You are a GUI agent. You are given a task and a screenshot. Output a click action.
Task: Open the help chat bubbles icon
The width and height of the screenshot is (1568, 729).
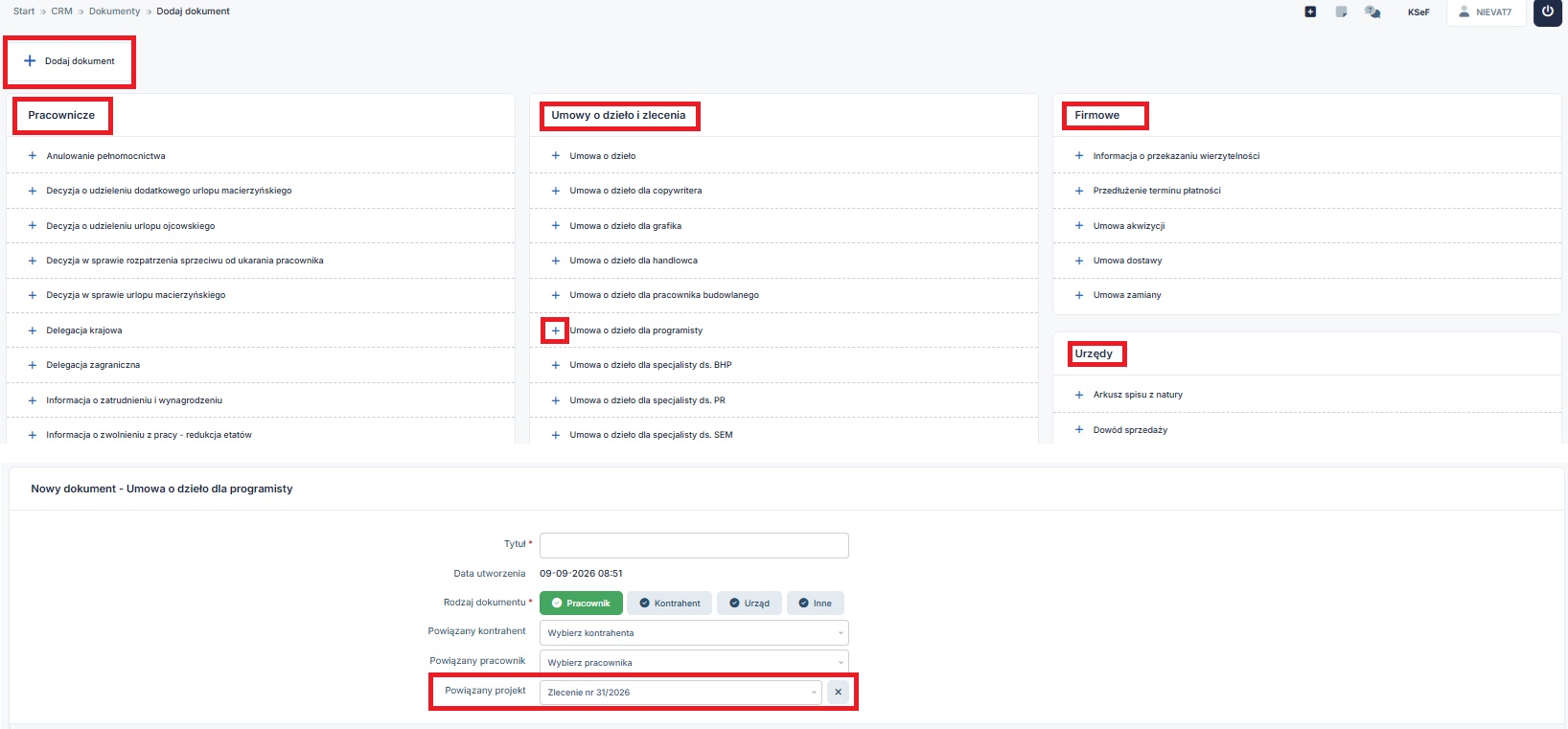[x=1372, y=11]
